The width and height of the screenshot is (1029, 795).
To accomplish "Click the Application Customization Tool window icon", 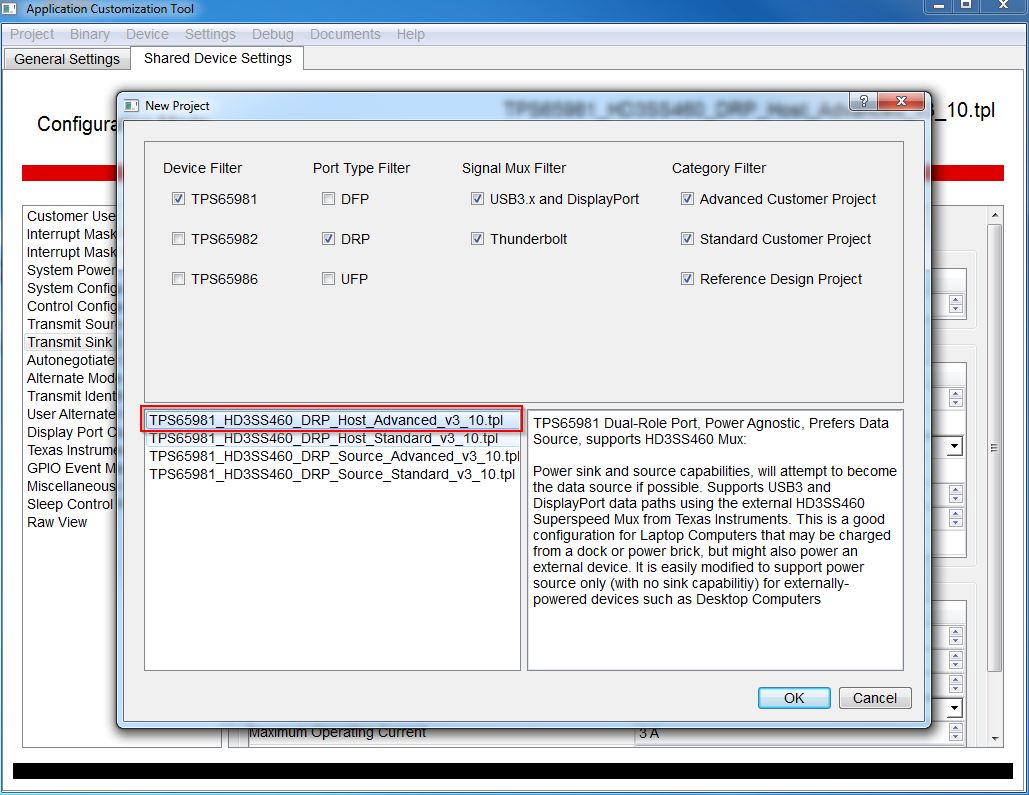I will tap(9, 9).
